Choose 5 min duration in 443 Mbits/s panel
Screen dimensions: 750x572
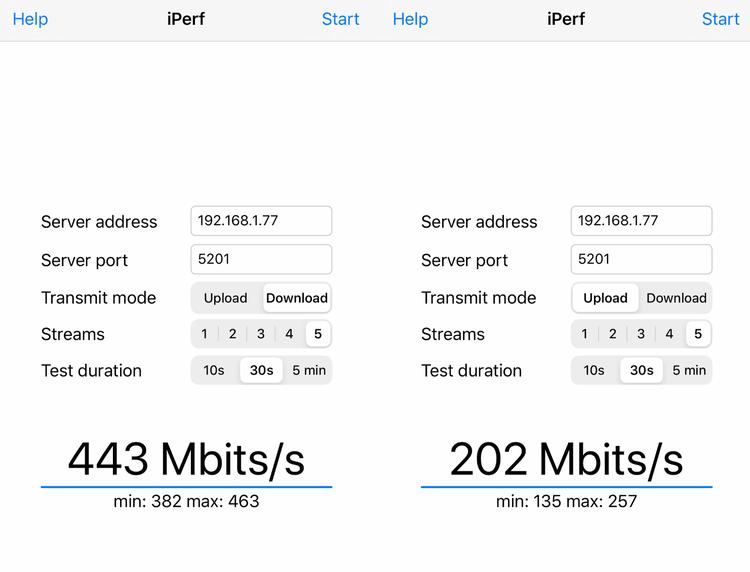[309, 370]
